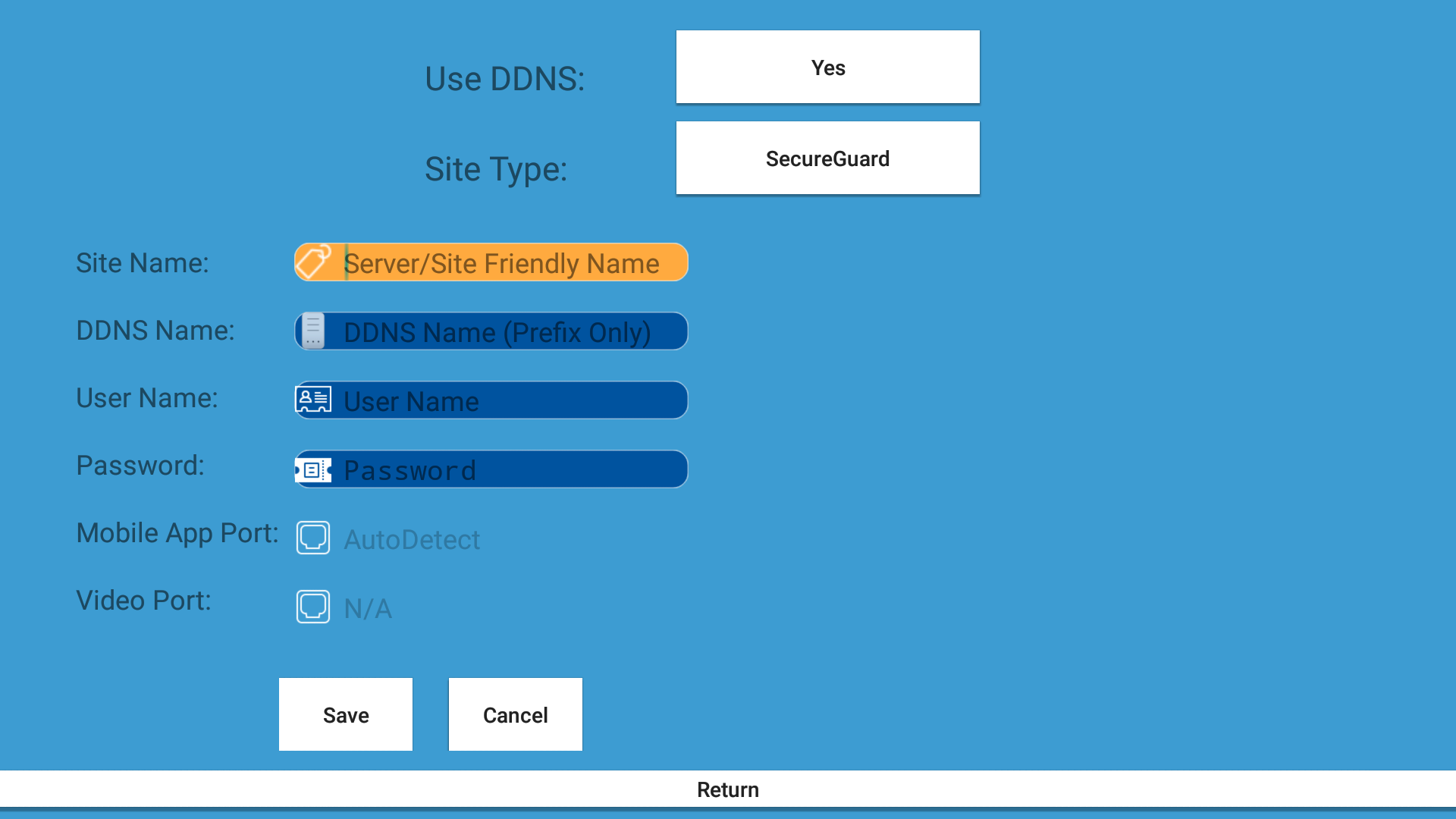Click the Return bar at bottom
This screenshot has width=1456, height=819.
tap(727, 789)
